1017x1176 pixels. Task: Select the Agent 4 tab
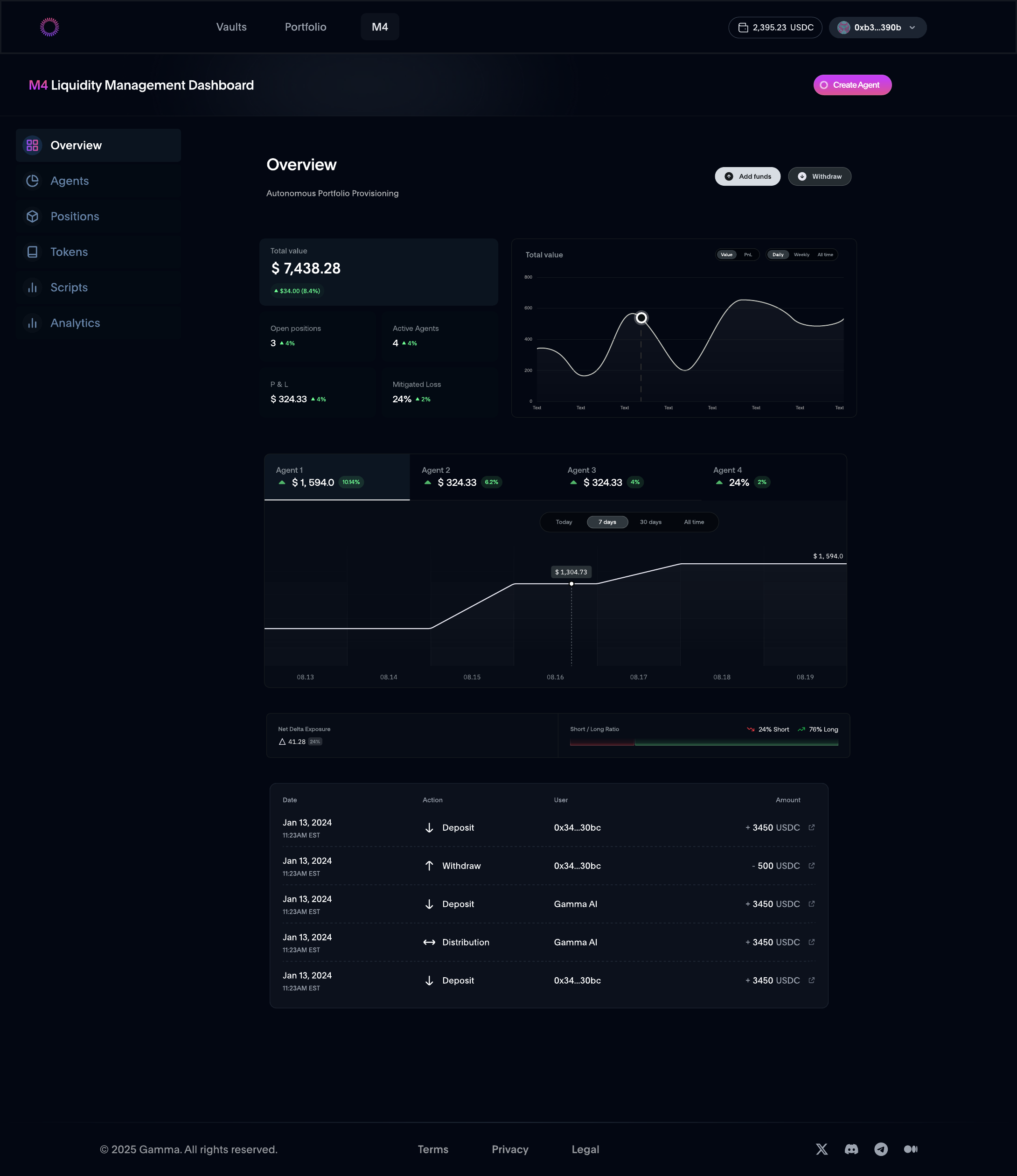coord(774,477)
